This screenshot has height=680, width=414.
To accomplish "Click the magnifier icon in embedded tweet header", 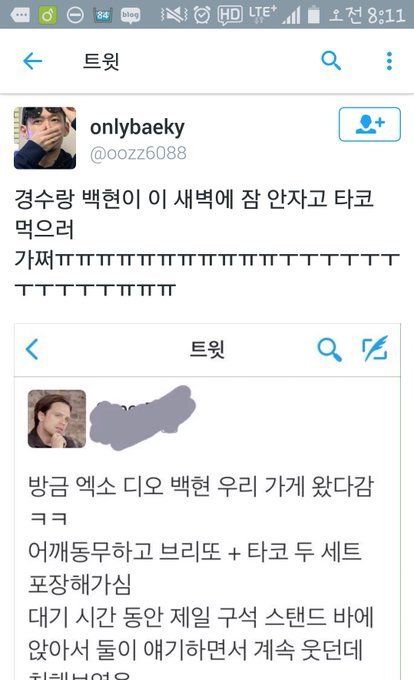I will pyautogui.click(x=329, y=350).
